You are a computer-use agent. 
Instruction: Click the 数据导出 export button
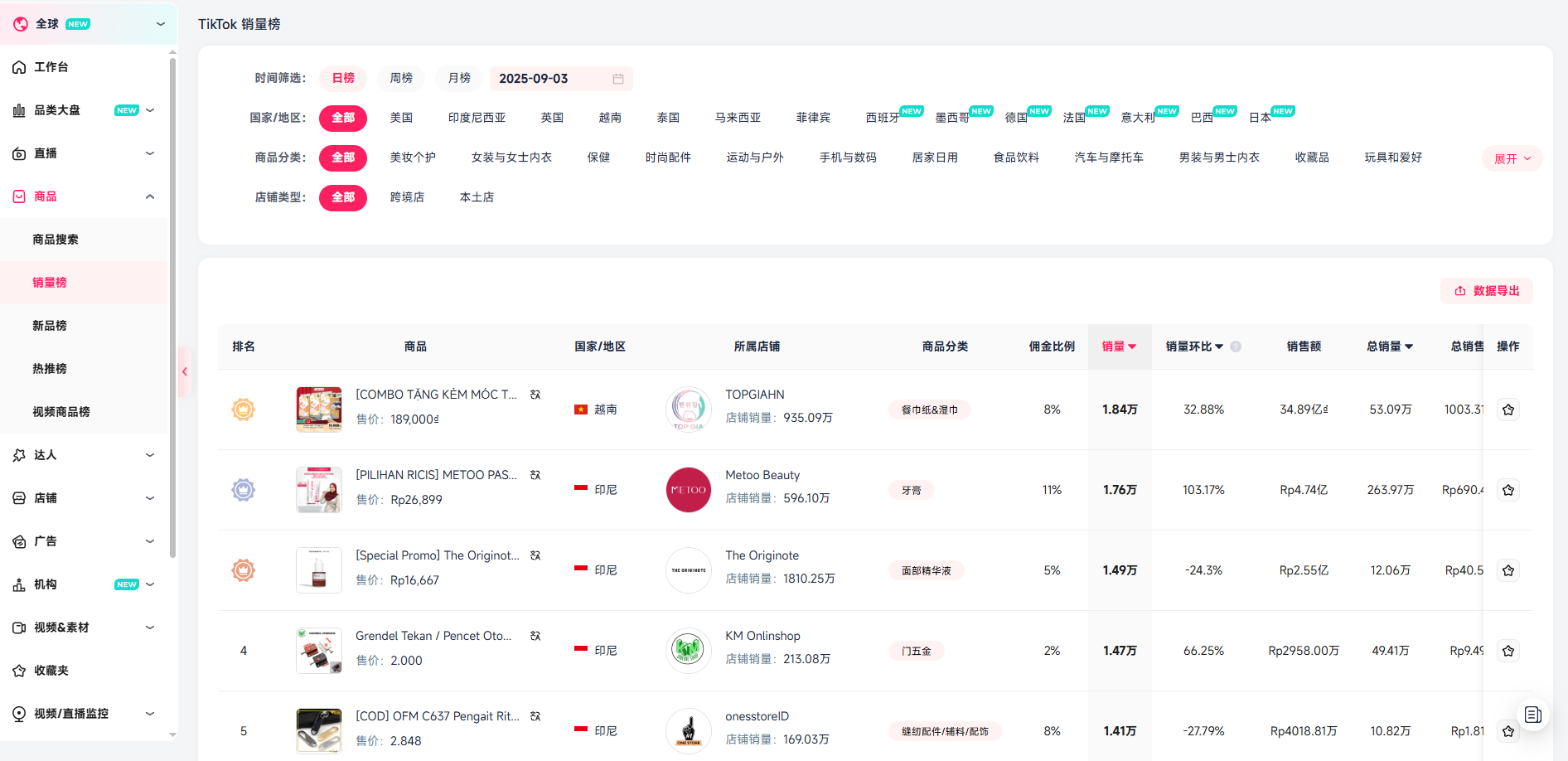(x=1487, y=291)
